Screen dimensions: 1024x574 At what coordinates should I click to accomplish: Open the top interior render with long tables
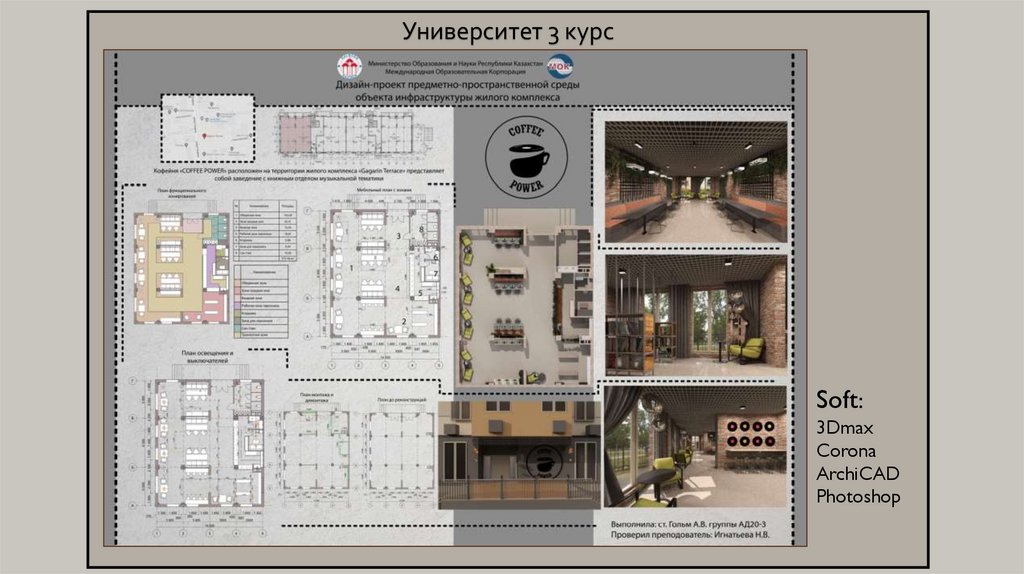(696, 182)
